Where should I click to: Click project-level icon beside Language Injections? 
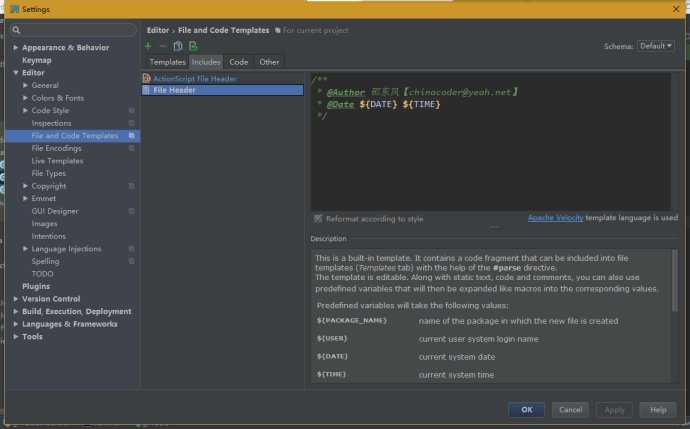pos(132,249)
